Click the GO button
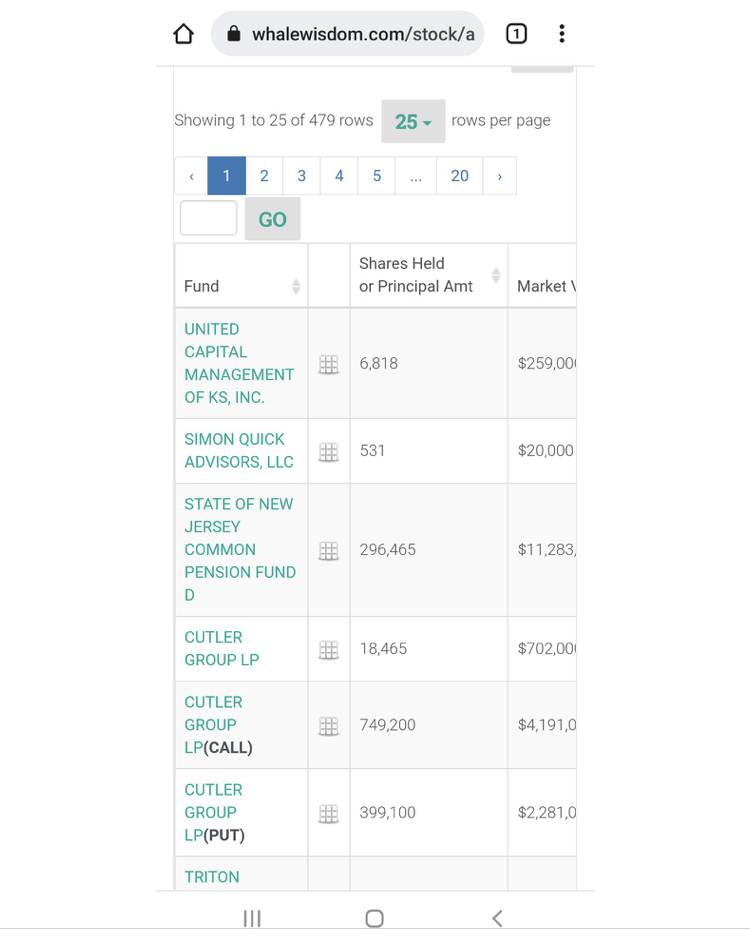 click(x=272, y=219)
